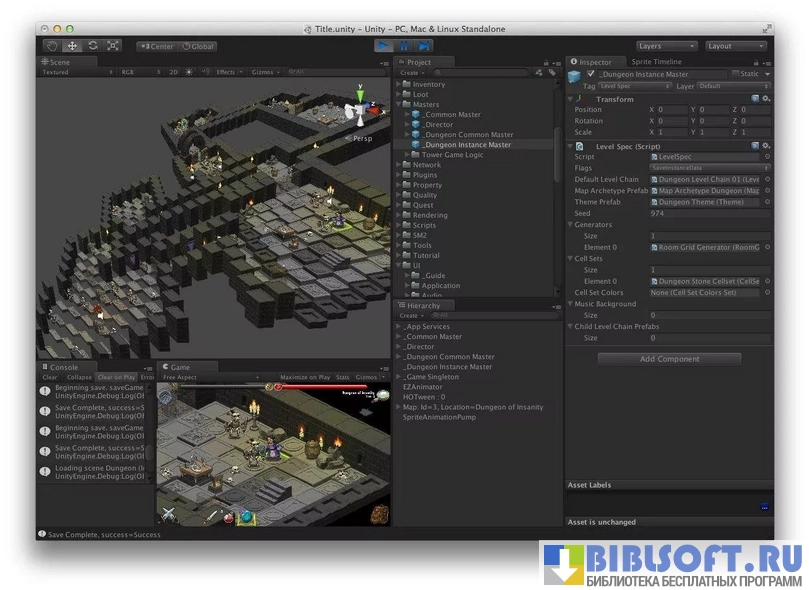Uncheck the object active checkbox in Inspector
This screenshot has height=590, width=809.
point(591,74)
